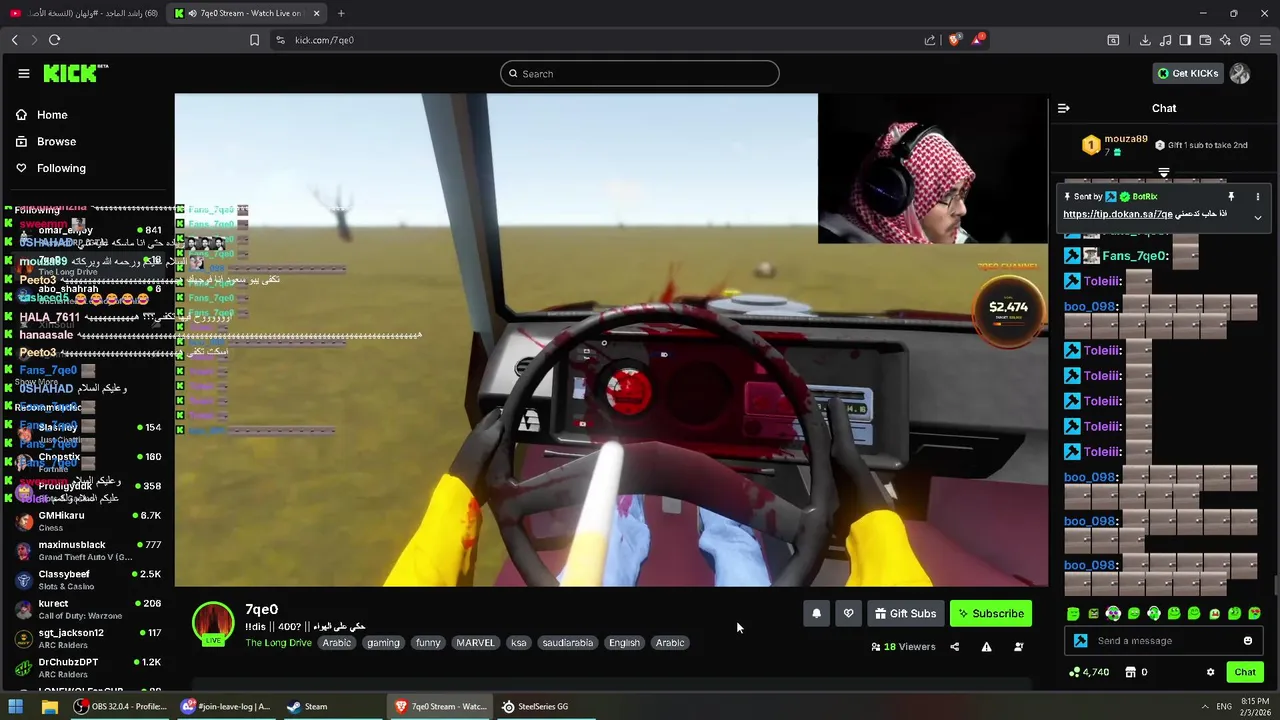1280x720 pixels.
Task: Open the emoji picker in message box
Action: click(1248, 641)
